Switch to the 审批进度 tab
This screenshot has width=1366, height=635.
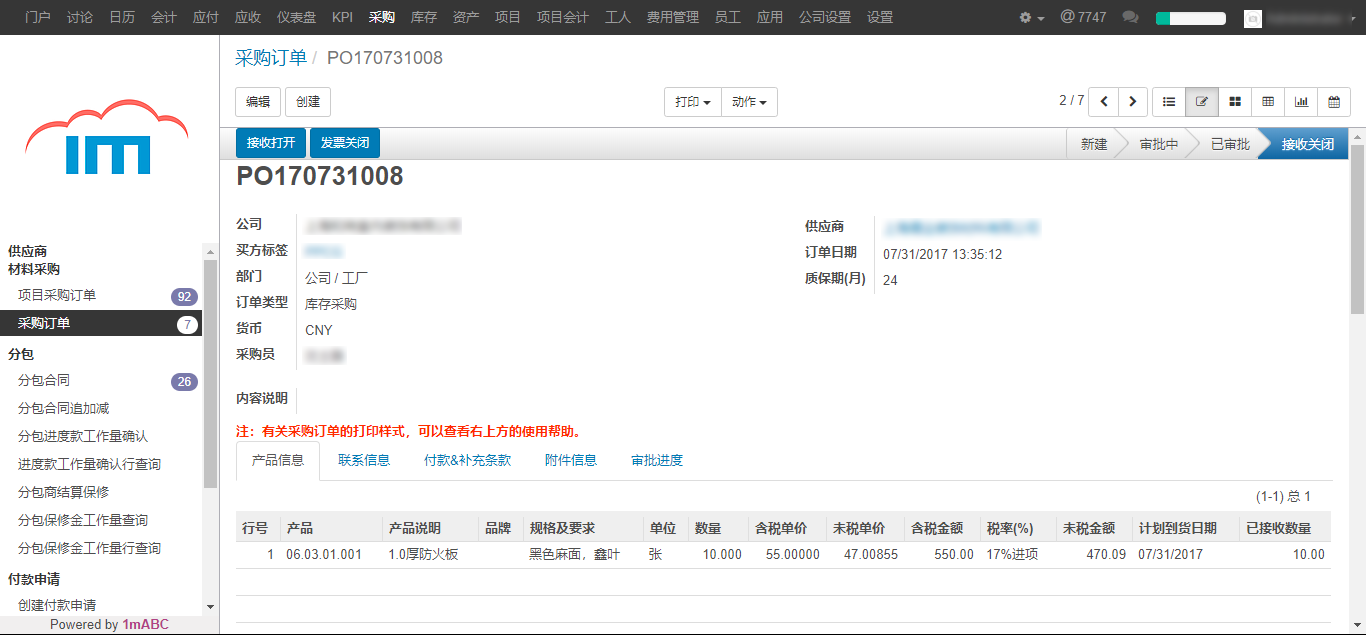click(657, 461)
